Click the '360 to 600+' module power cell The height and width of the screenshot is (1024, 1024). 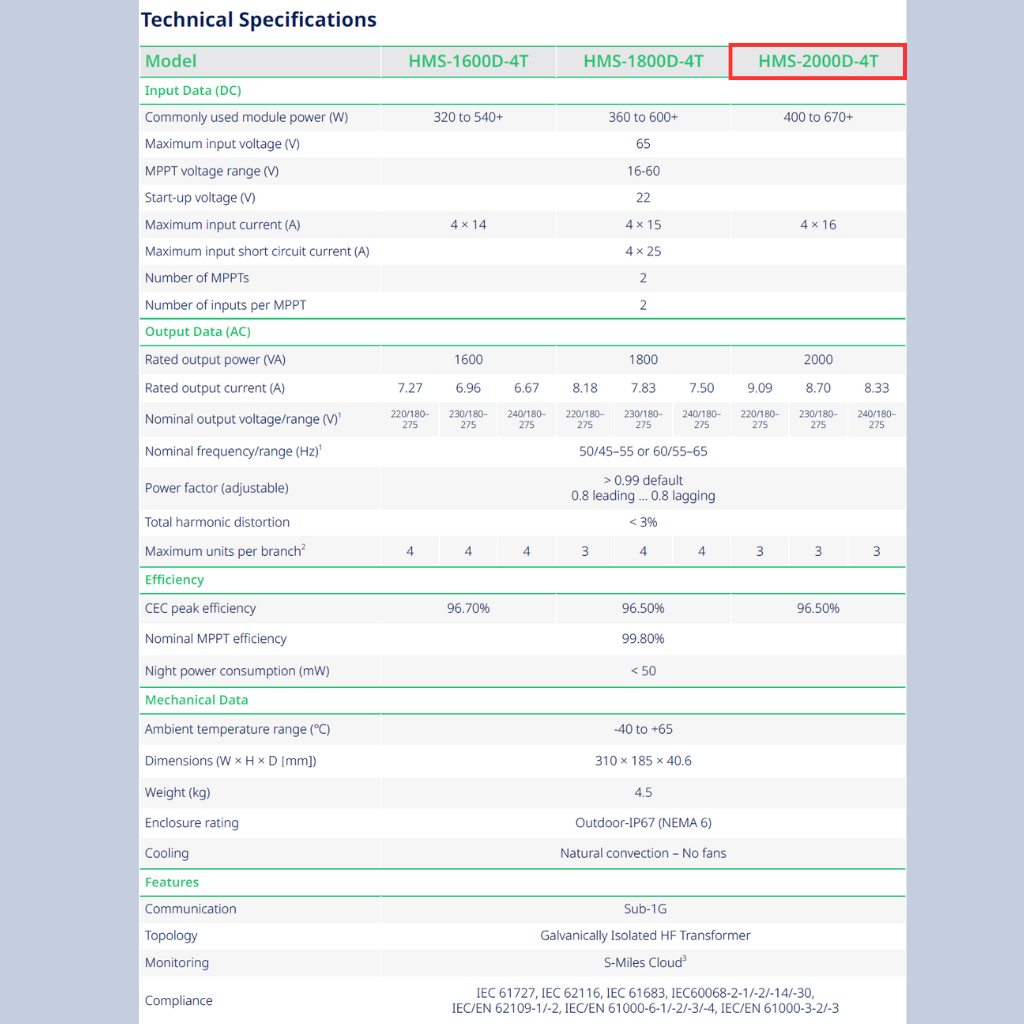coord(643,118)
